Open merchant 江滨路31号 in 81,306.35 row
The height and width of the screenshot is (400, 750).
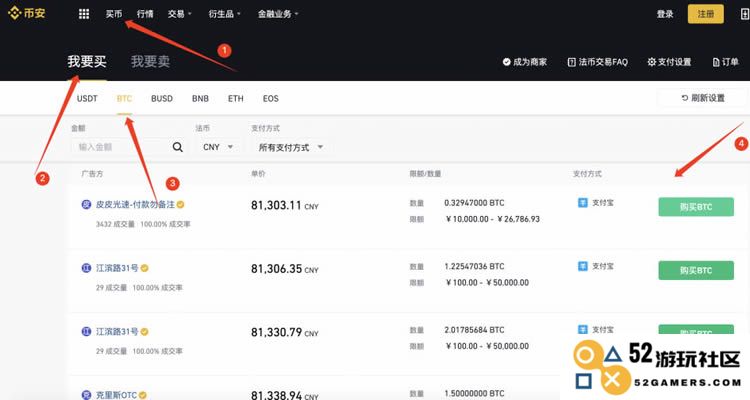(117, 268)
